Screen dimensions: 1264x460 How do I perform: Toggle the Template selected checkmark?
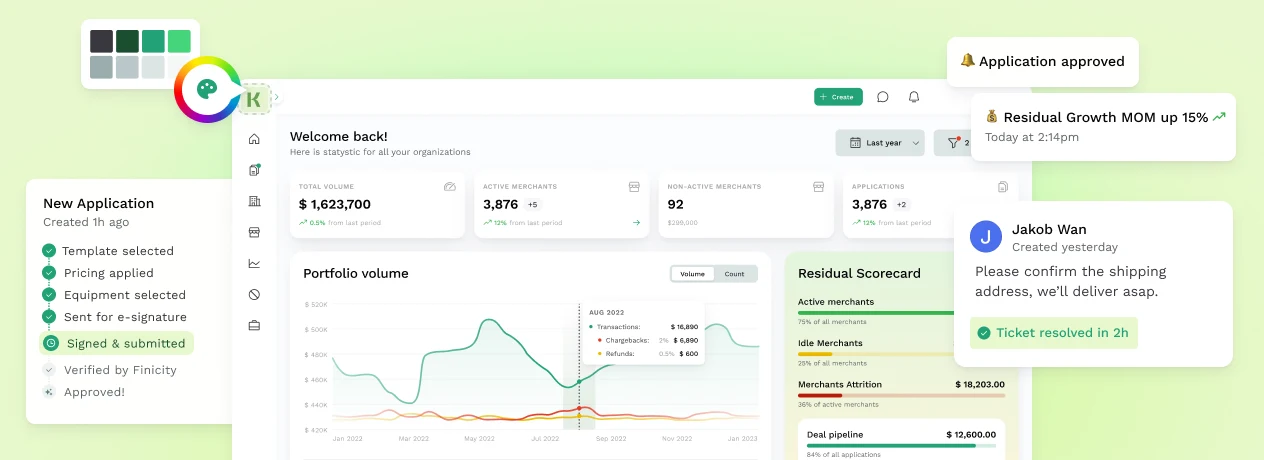point(49,251)
